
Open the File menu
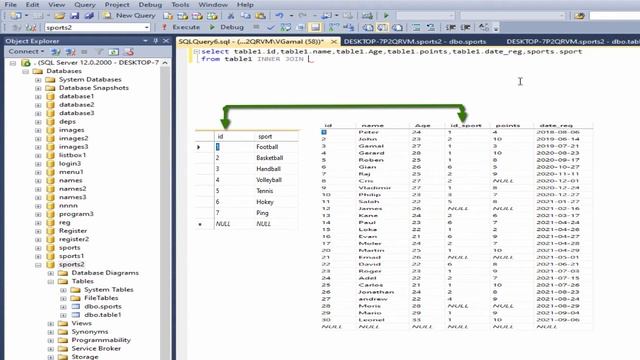[x=11, y=5]
